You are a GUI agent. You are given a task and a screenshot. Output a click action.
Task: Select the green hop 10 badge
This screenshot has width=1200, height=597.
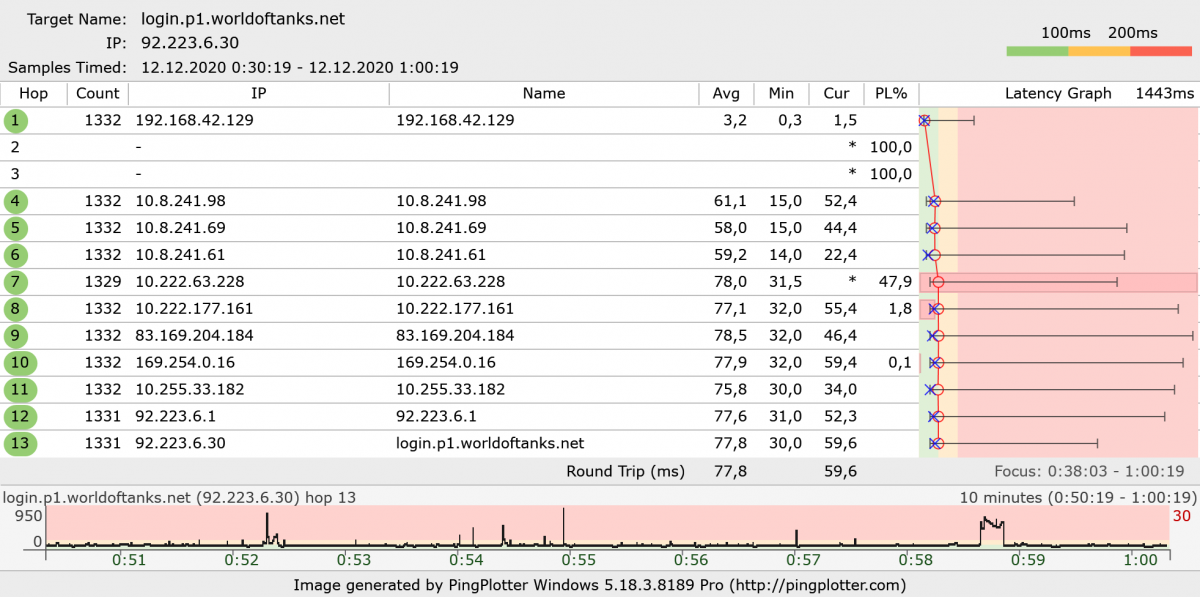pos(19,363)
